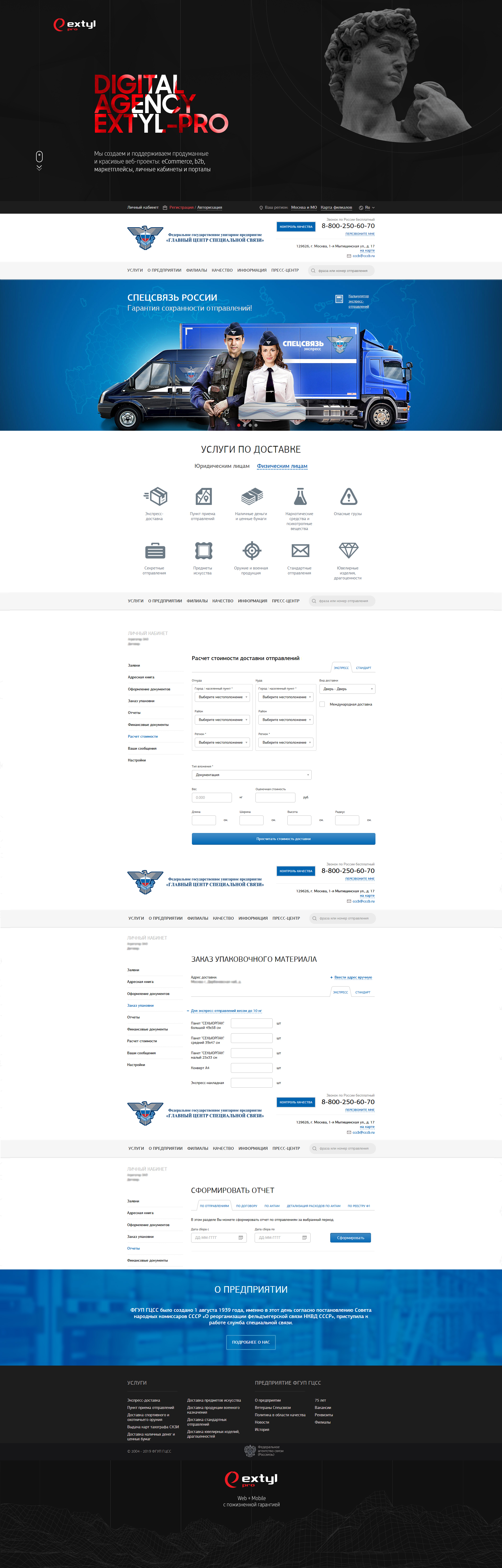
Task: Click the ГЦСС eagle logo in the top header
Action: coord(145,237)
